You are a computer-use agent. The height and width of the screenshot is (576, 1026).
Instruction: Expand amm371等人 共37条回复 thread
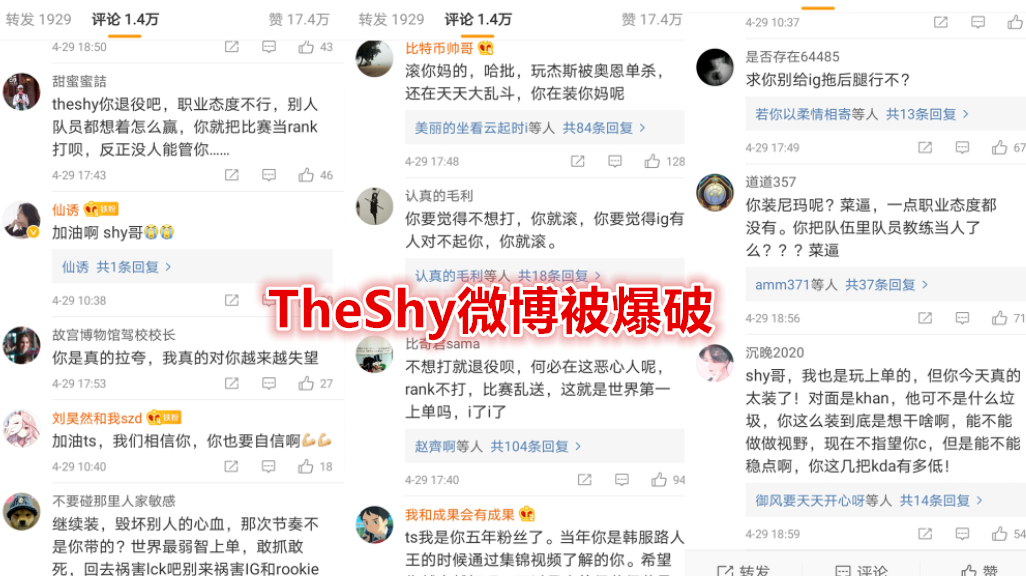click(x=841, y=285)
